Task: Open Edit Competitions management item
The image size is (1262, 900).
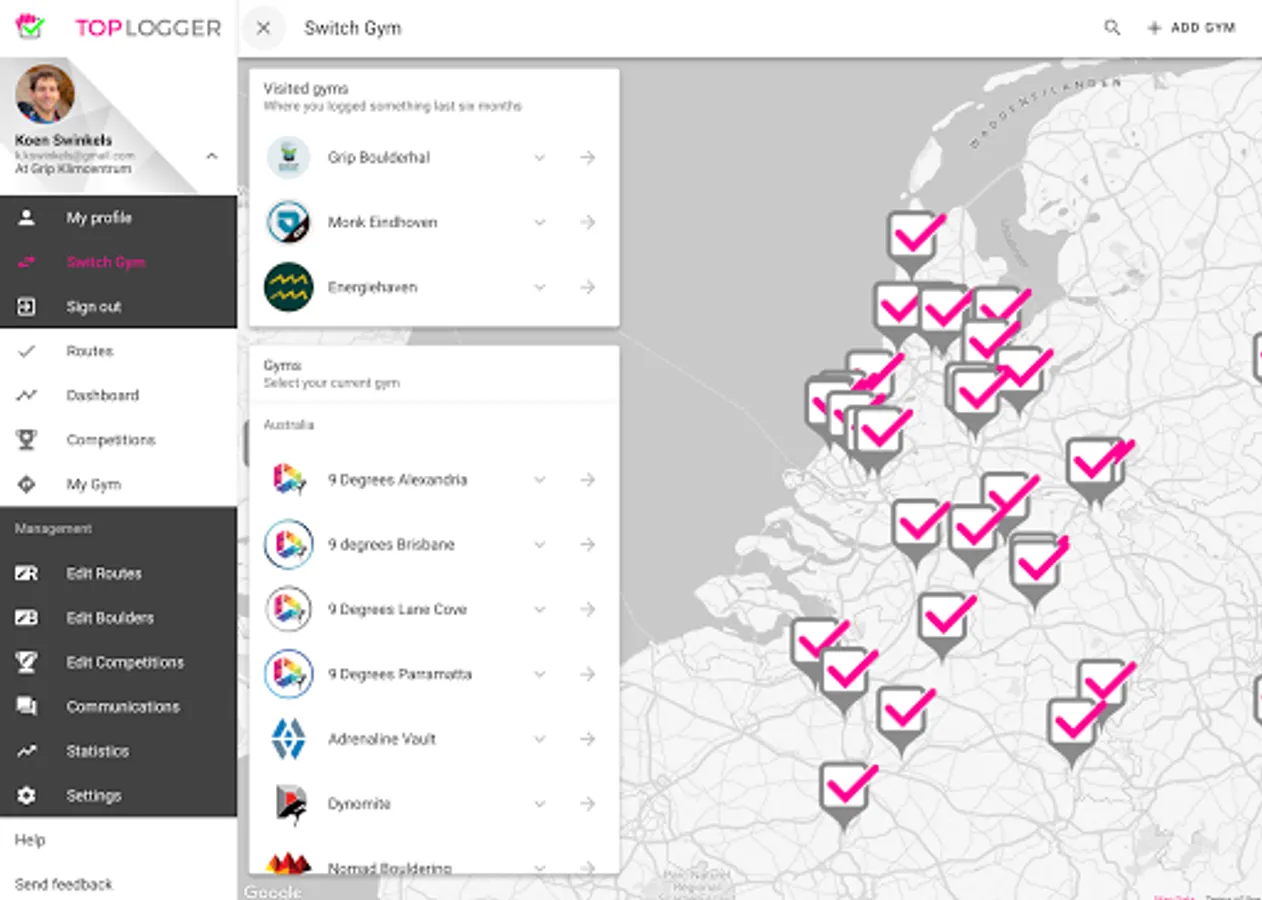Action: pyautogui.click(x=118, y=662)
